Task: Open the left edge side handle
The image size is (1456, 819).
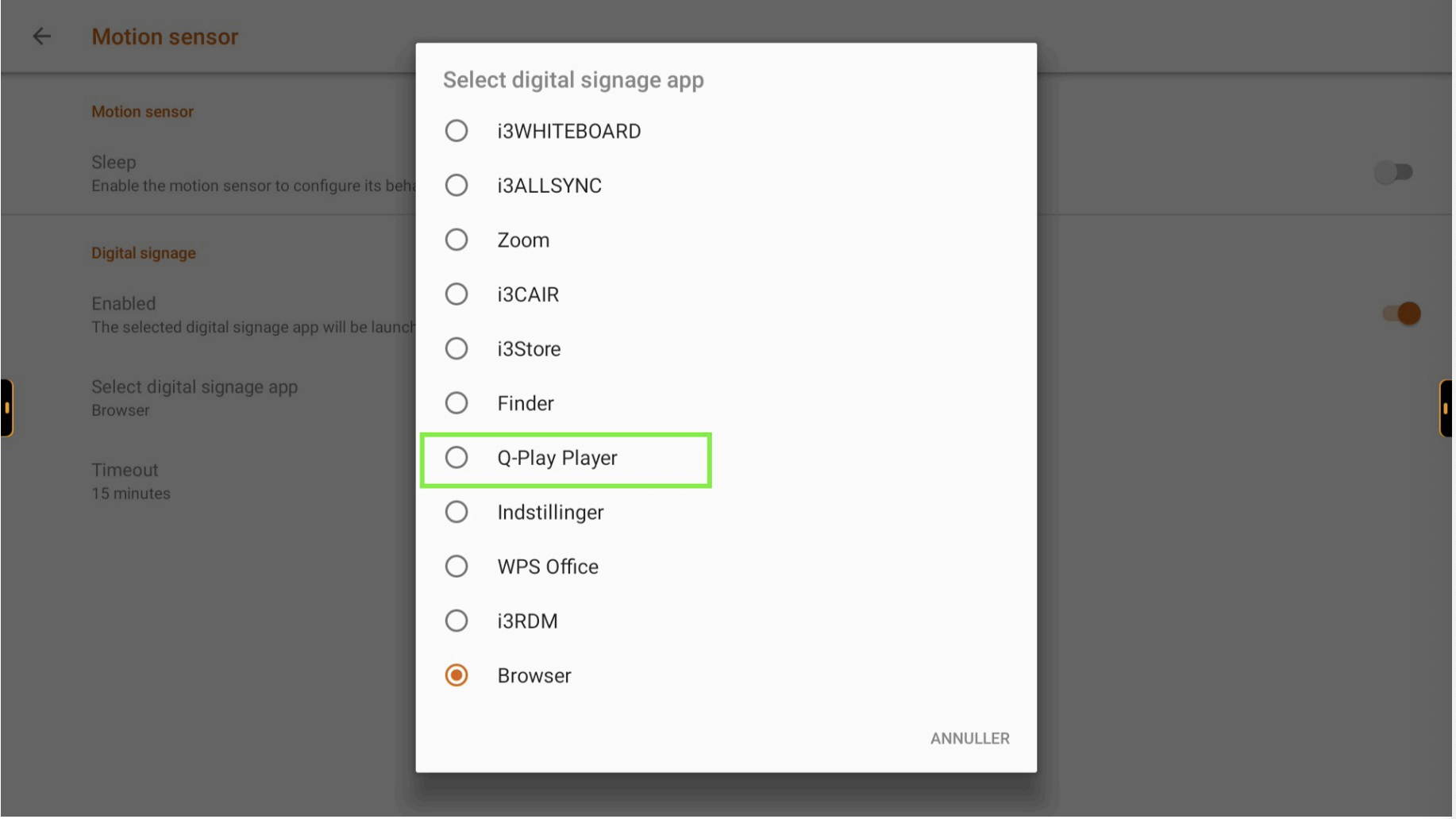Action: pyautogui.click(x=6, y=409)
